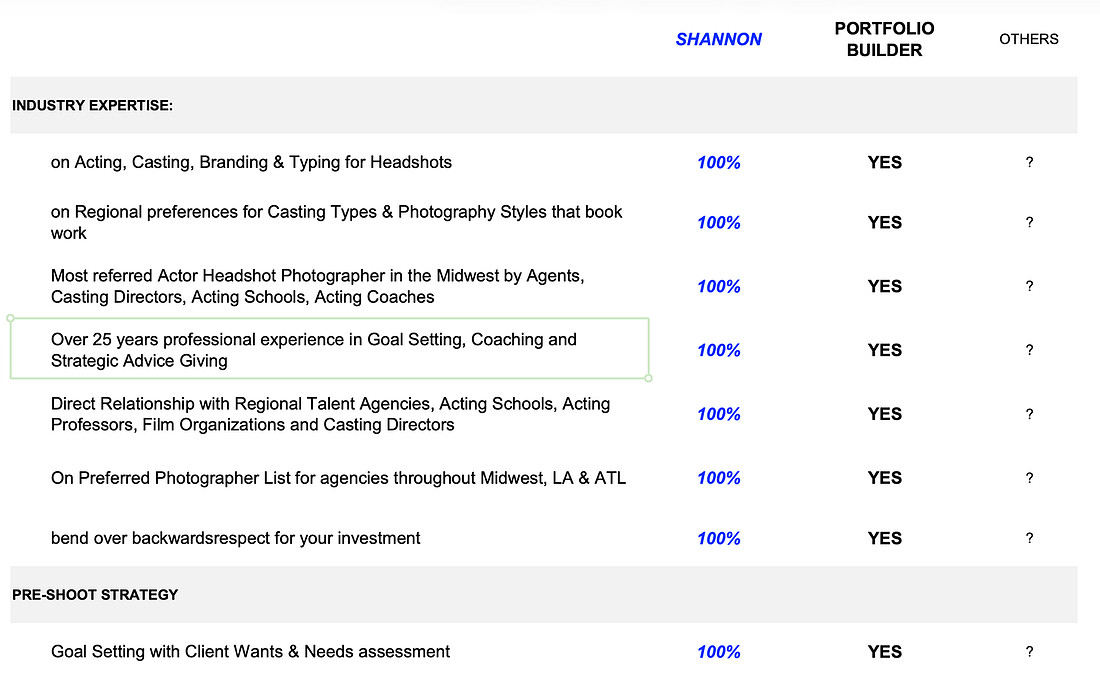Click YES in the bend over backwards row
The height and width of the screenshot is (683, 1100).
pyautogui.click(x=885, y=539)
